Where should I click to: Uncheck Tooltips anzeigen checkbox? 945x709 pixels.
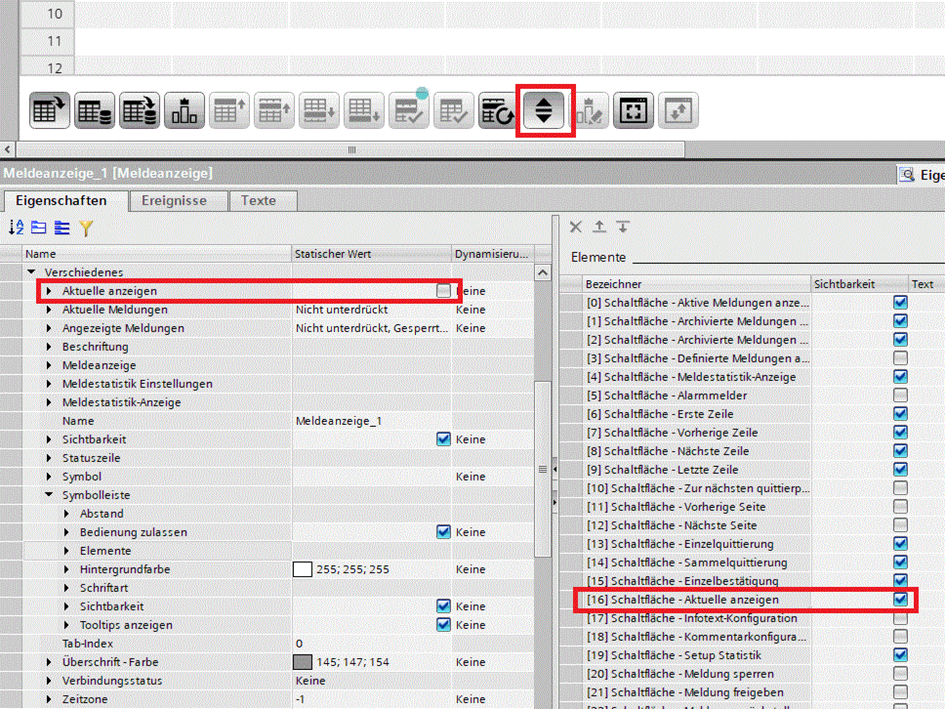pyautogui.click(x=444, y=625)
